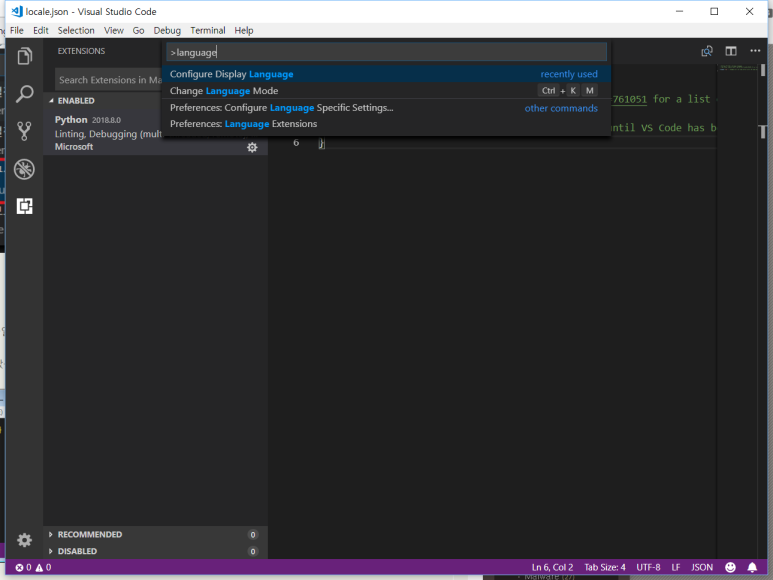Click the 761051 link in editor
Viewport: 773px width, 580px height.
click(x=630, y=99)
